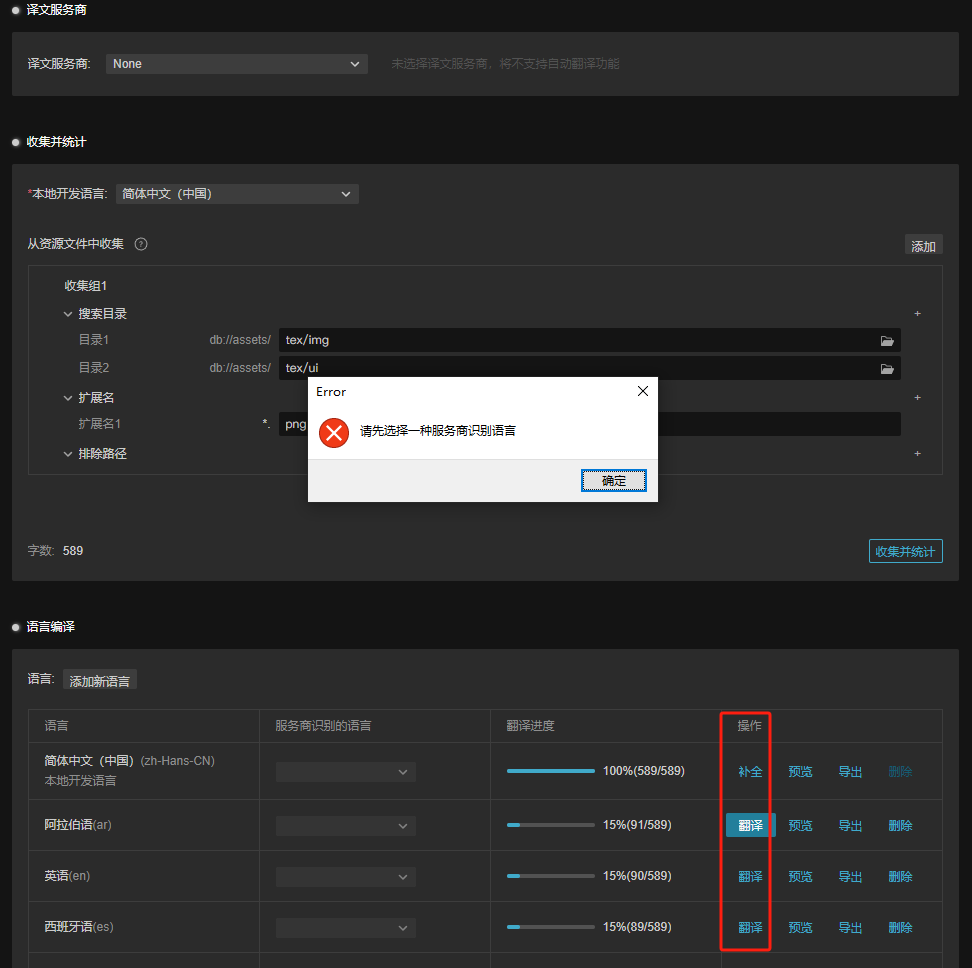Click 删除 for 西班牙语 row
Screen dimensions: 972x968
pos(900,927)
